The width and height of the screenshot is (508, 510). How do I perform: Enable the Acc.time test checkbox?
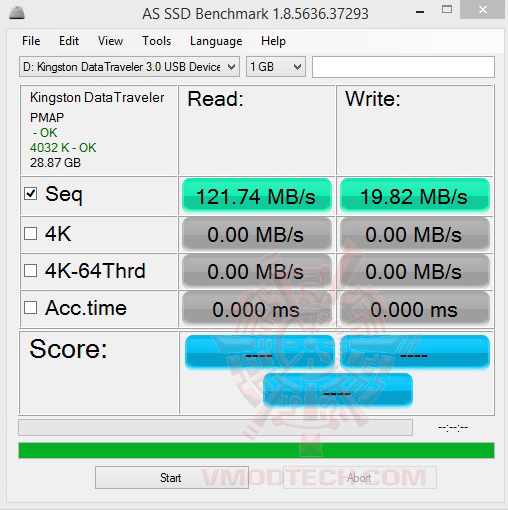pos(30,308)
